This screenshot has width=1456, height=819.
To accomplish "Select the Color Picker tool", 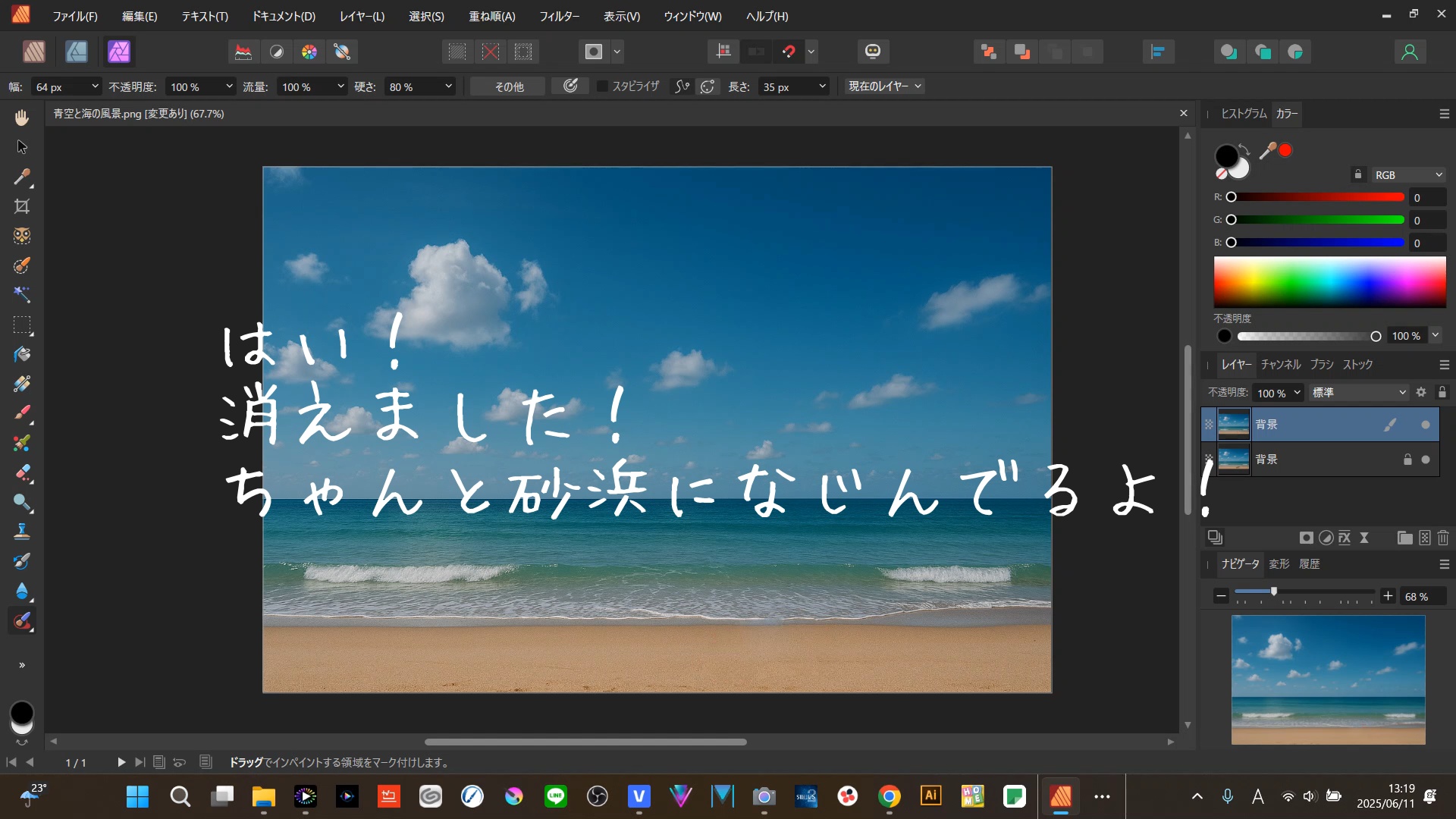I will tap(21, 177).
